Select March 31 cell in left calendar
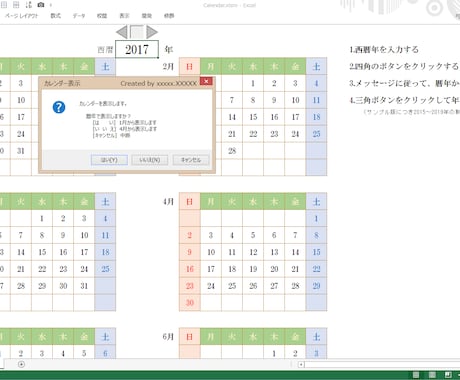The height and width of the screenshot is (380, 460). (x=84, y=286)
